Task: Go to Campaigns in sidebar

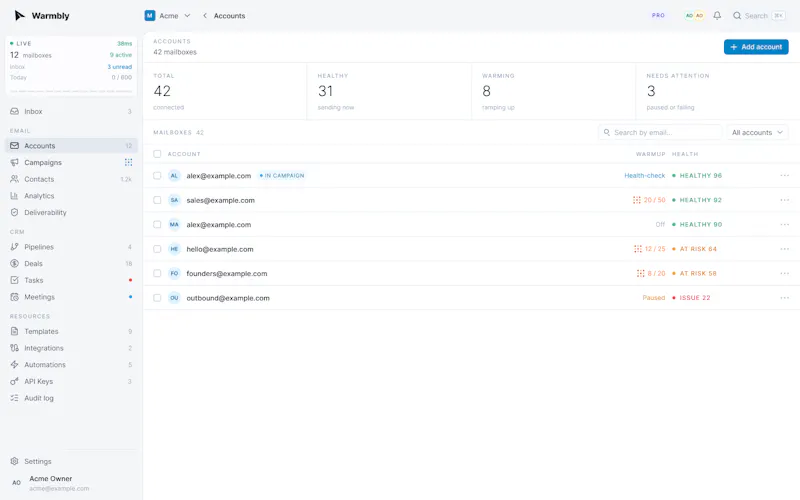Action: 71,162
